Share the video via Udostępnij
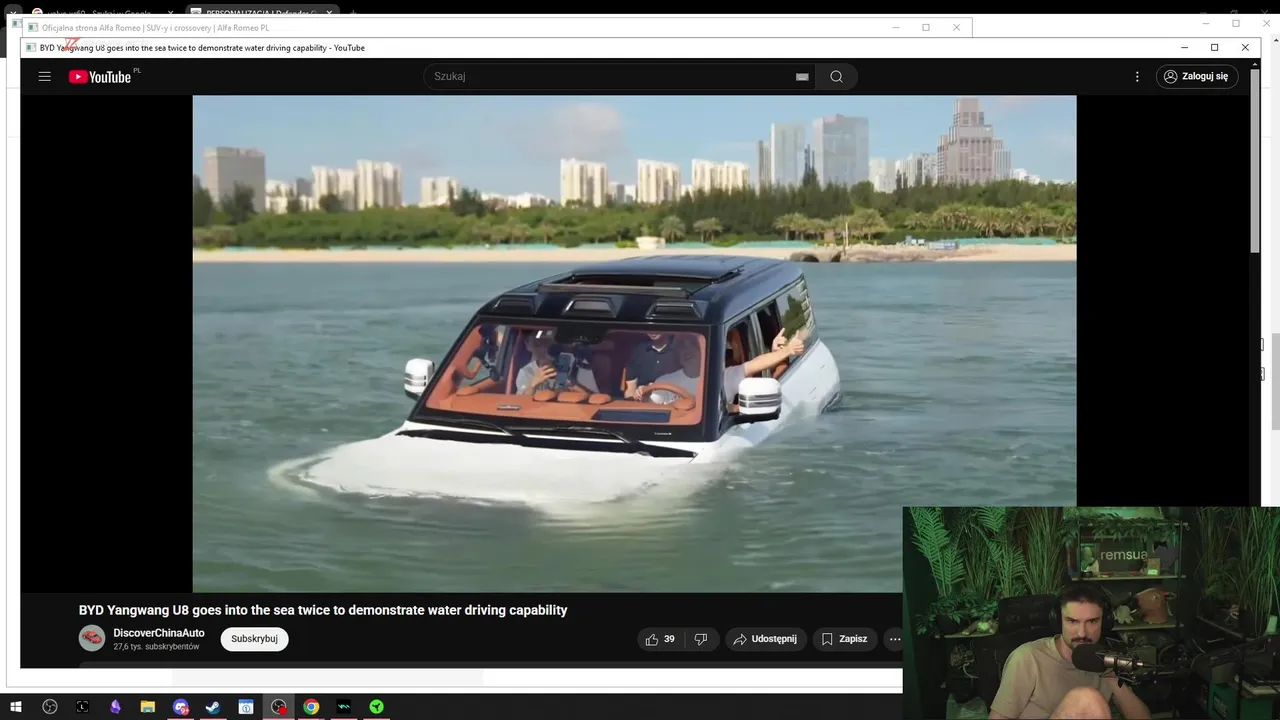The image size is (1280, 720). point(765,639)
